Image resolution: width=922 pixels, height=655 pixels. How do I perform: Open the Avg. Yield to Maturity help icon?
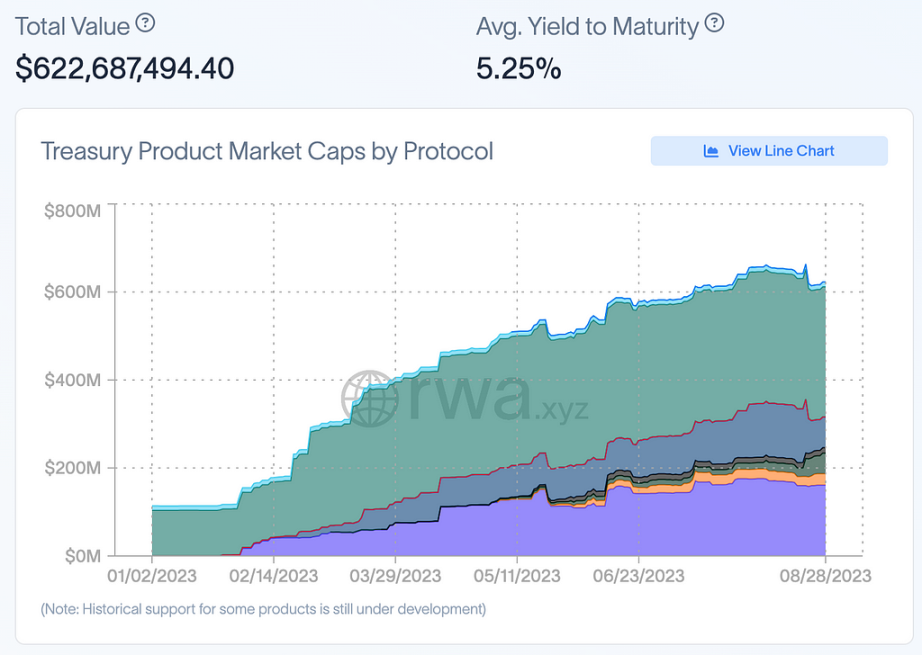[x=714, y=23]
